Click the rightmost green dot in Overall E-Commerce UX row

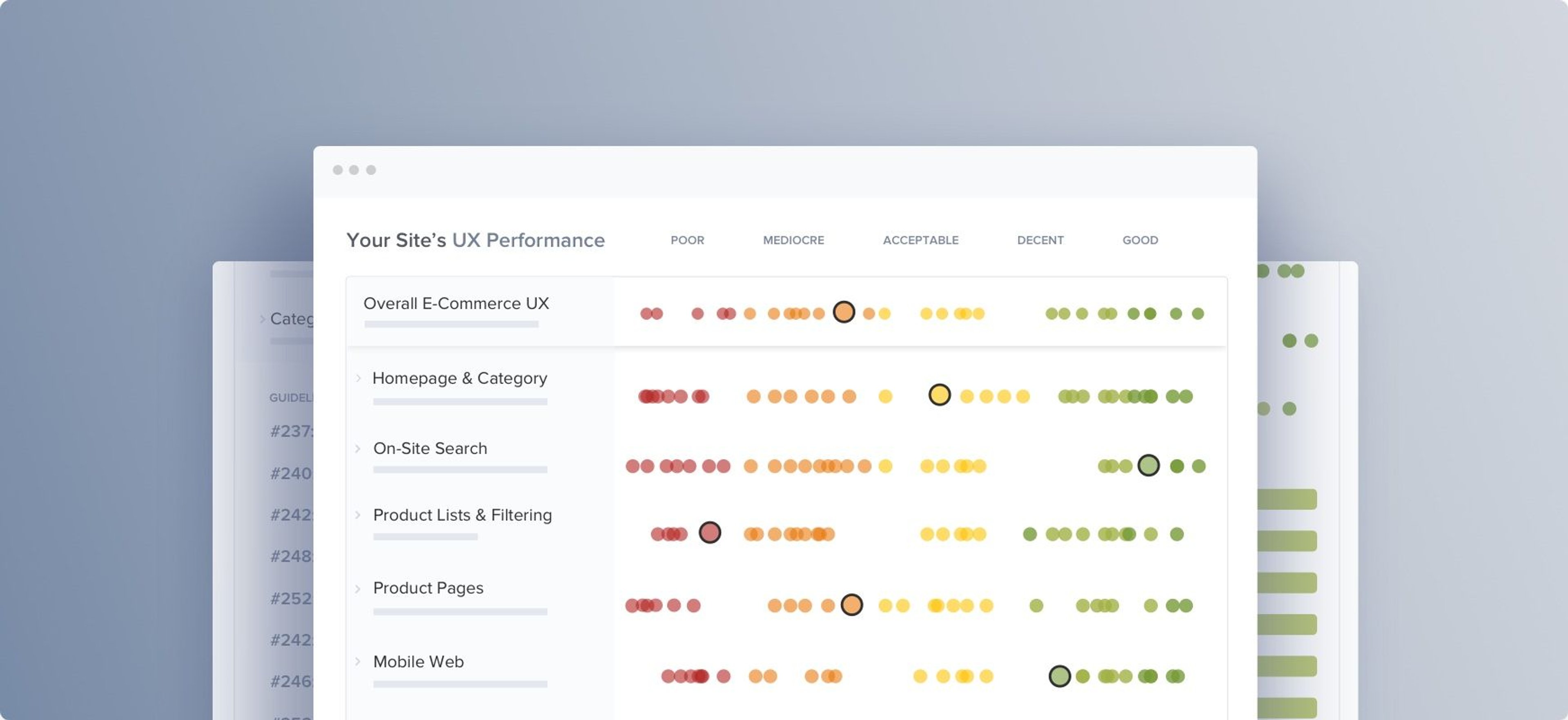pos(1198,313)
